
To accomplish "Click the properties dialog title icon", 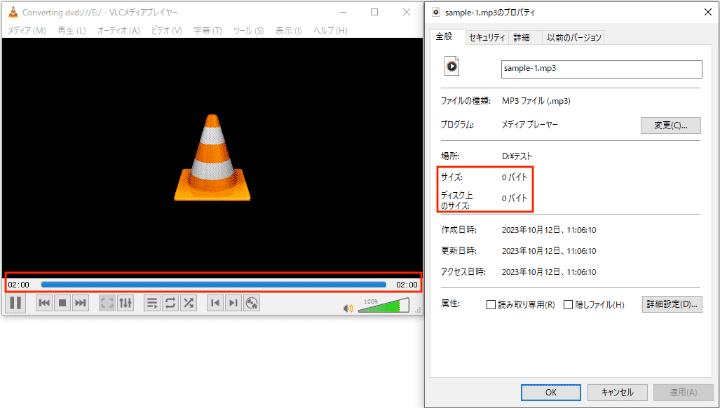I will [x=436, y=12].
